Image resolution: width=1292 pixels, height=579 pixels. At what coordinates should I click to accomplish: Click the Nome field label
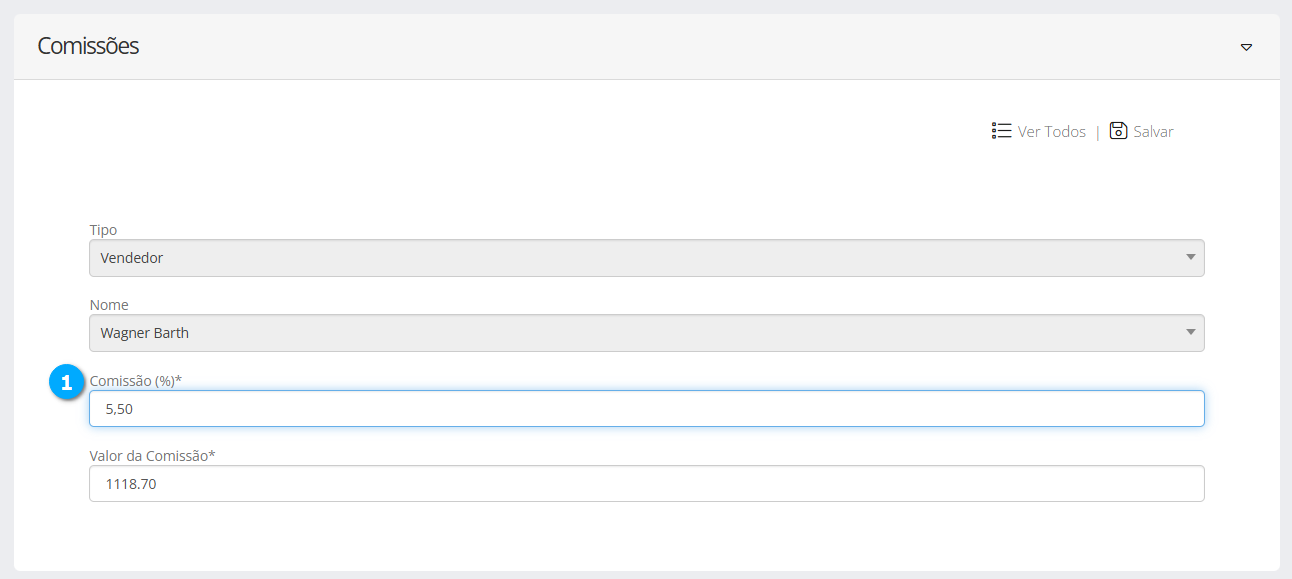(109, 305)
